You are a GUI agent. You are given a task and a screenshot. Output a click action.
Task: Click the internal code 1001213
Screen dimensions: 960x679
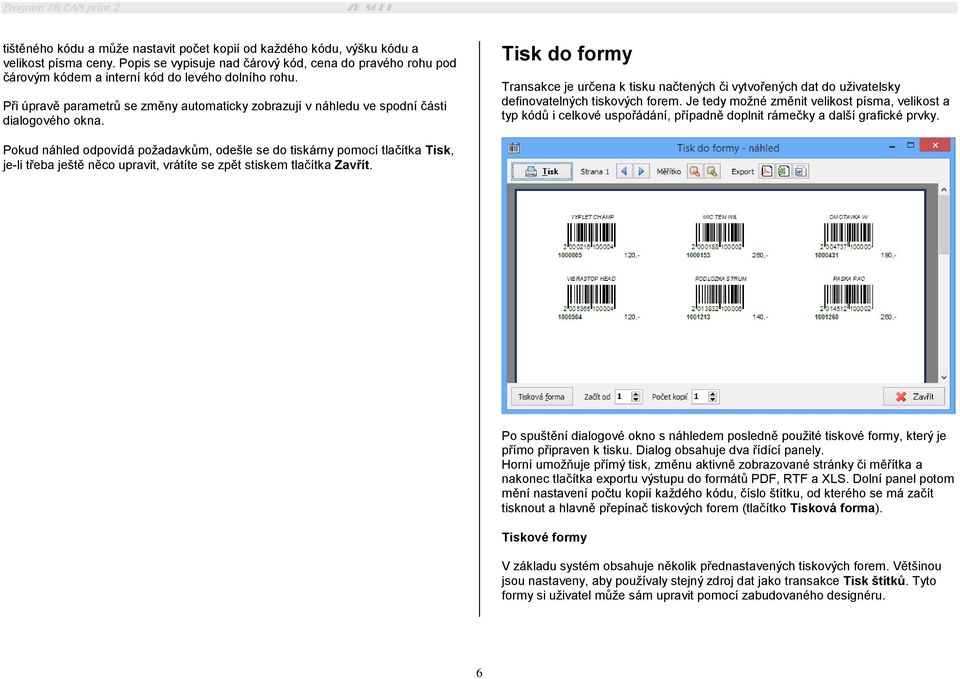tap(698, 317)
